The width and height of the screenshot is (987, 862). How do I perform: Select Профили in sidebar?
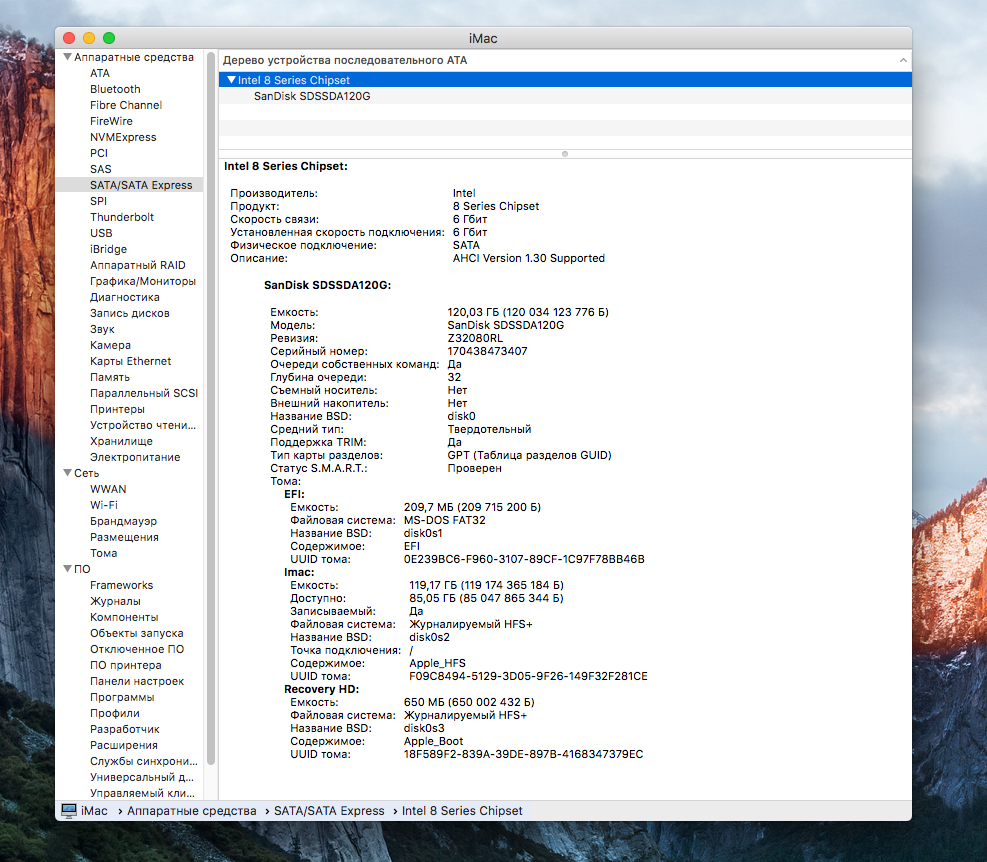115,713
